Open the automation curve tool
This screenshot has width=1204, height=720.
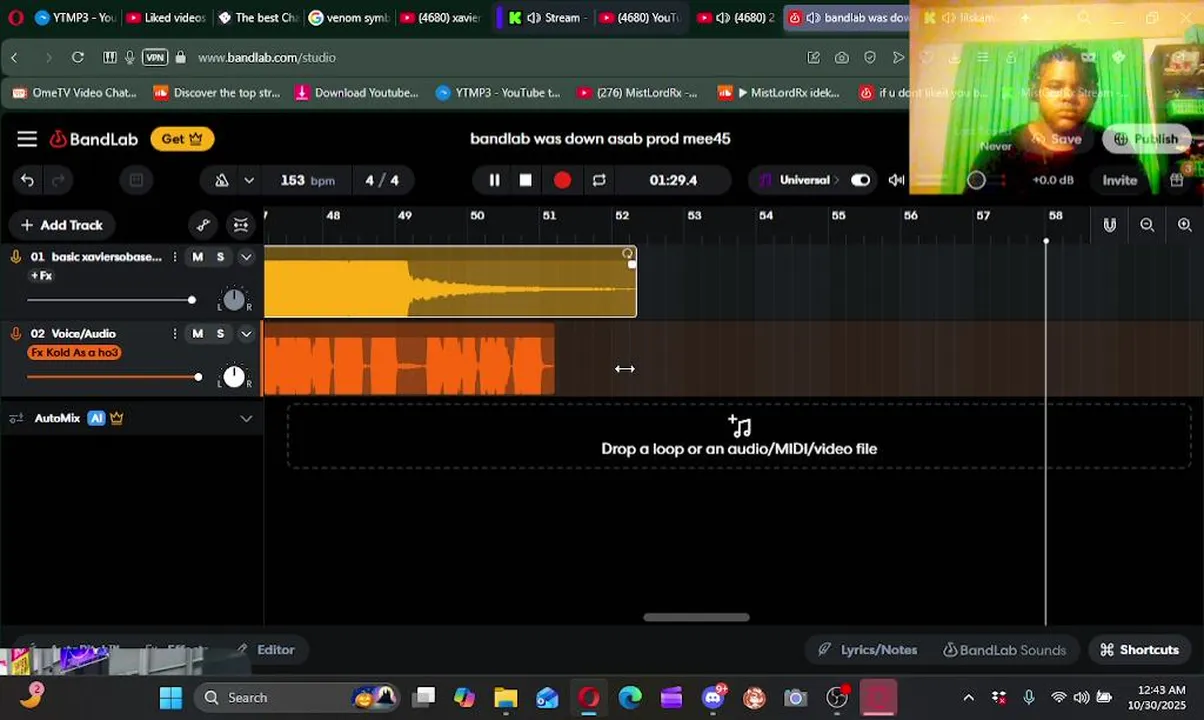point(204,225)
